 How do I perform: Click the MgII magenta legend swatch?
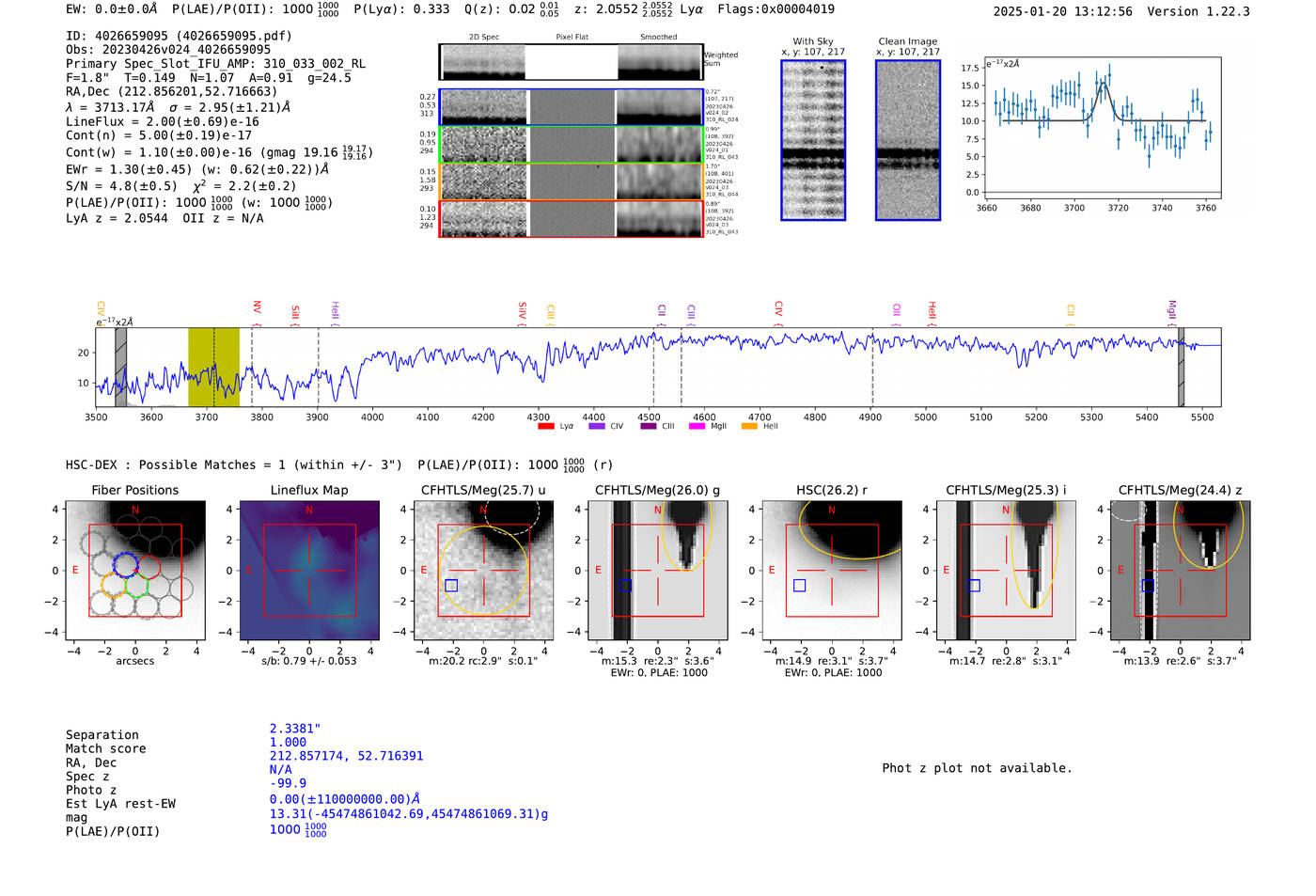[x=697, y=426]
